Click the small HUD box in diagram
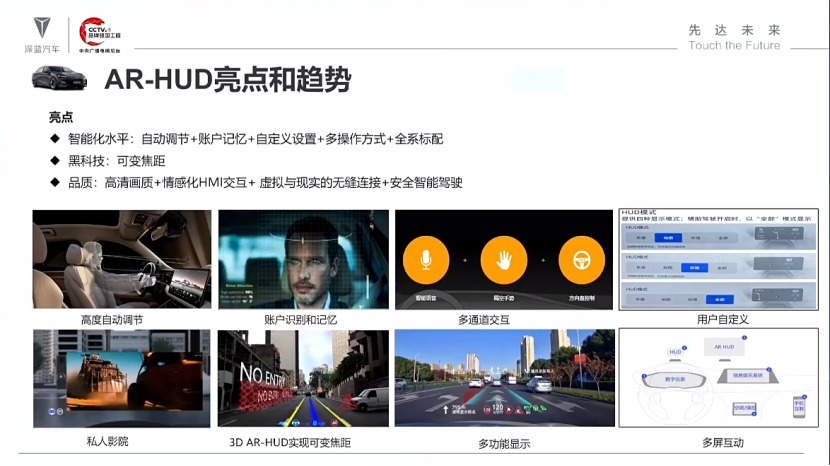Screen dimensions: 830x466 675,352
